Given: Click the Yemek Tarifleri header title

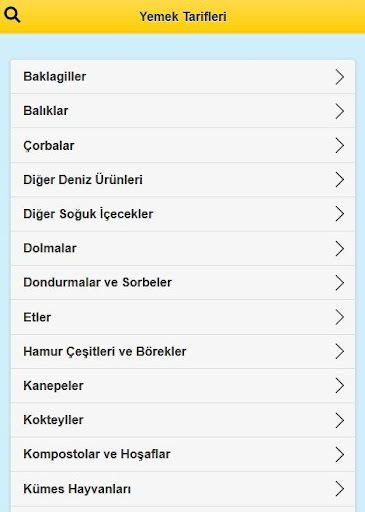Looking at the screenshot, I should click(x=183, y=16).
